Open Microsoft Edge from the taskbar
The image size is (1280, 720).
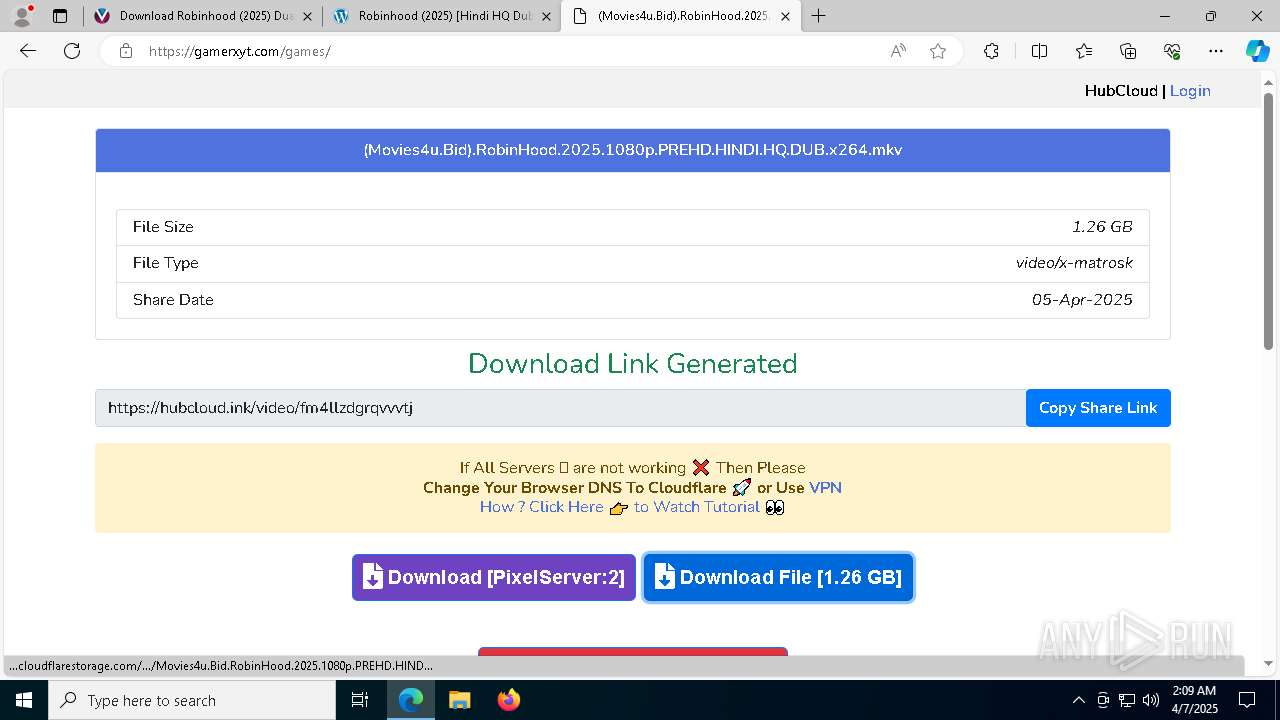pyautogui.click(x=411, y=700)
